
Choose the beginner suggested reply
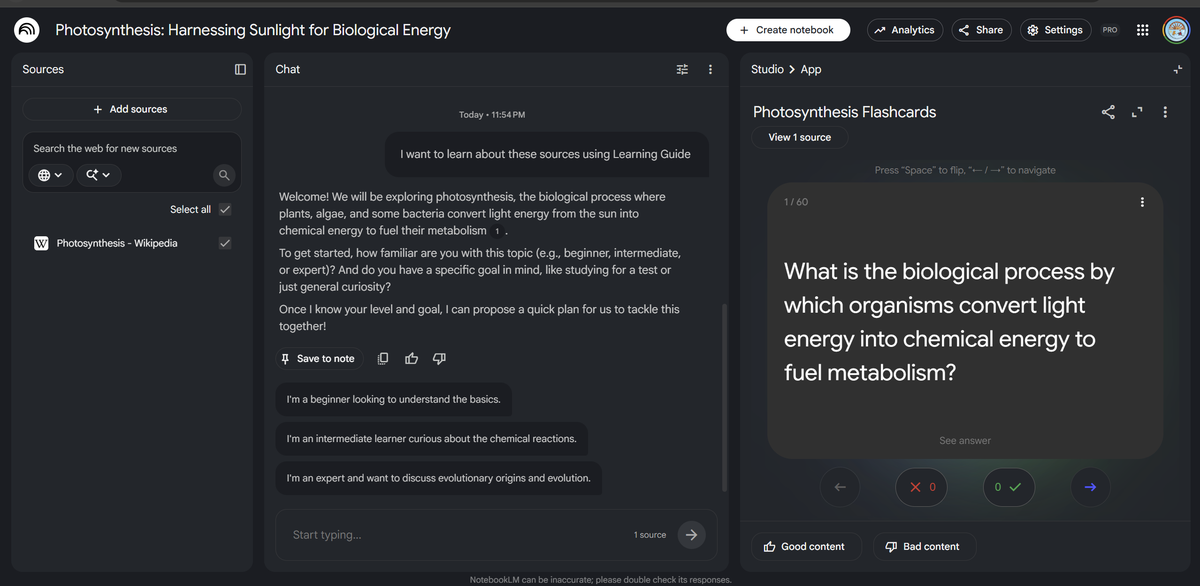point(393,399)
